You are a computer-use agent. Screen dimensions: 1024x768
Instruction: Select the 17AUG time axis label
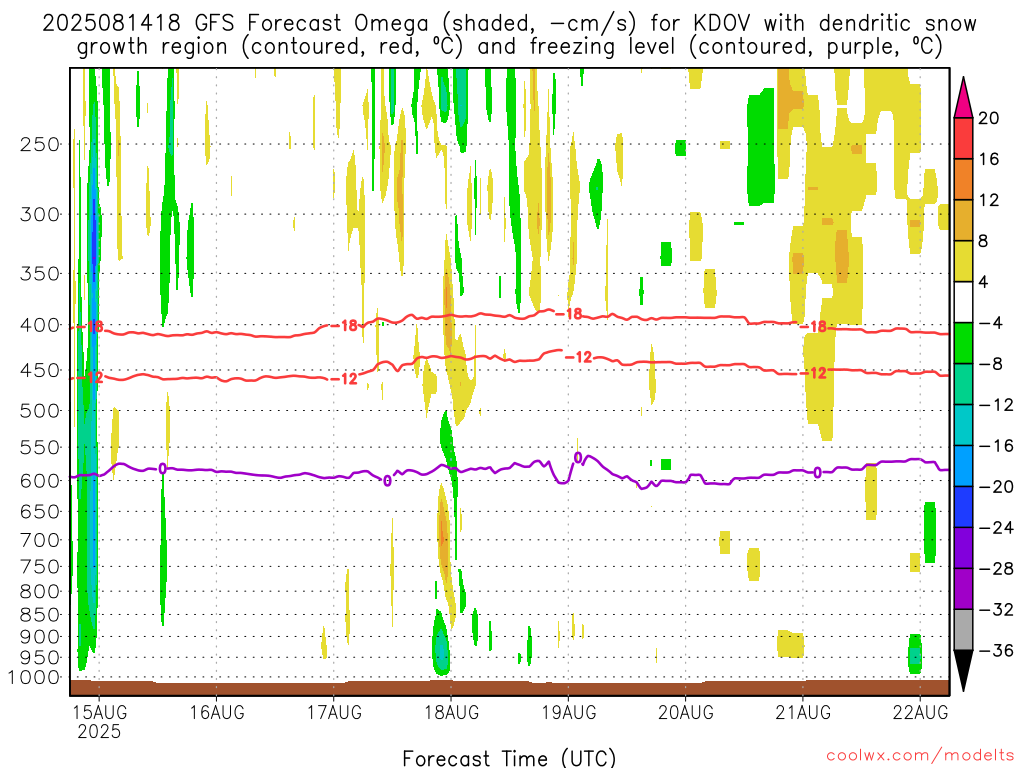click(x=334, y=712)
